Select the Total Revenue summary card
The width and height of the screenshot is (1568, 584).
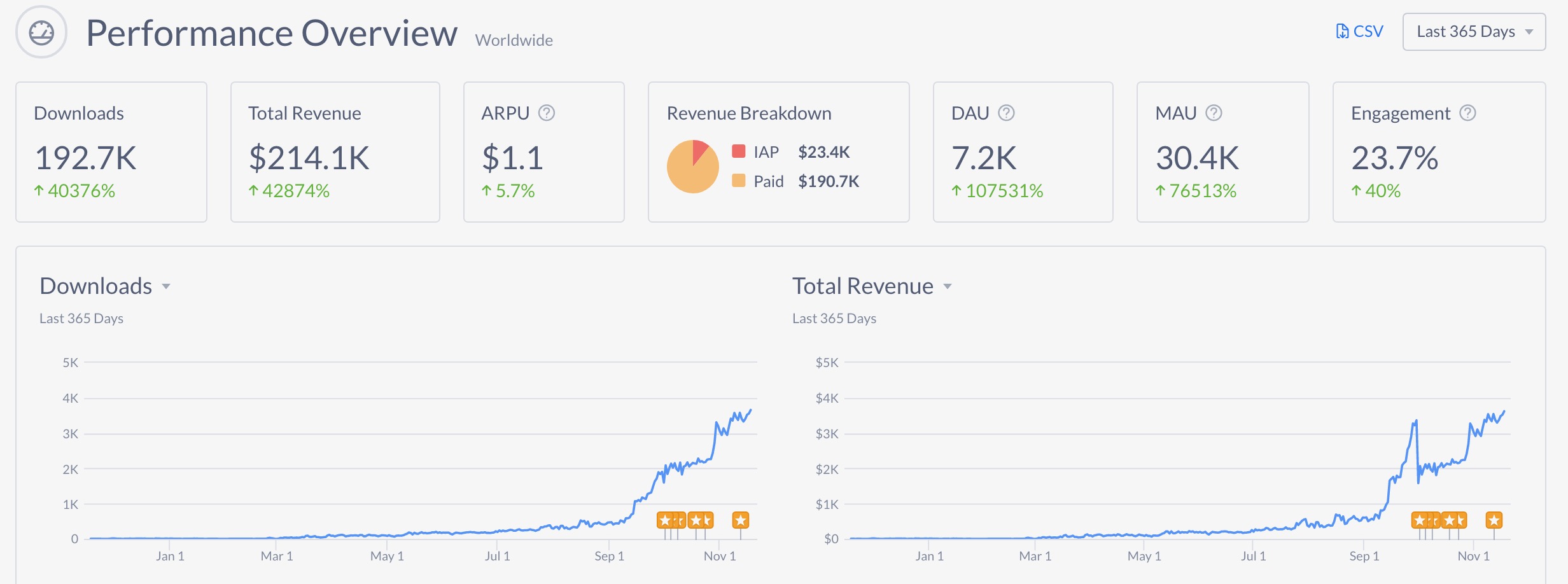point(335,152)
